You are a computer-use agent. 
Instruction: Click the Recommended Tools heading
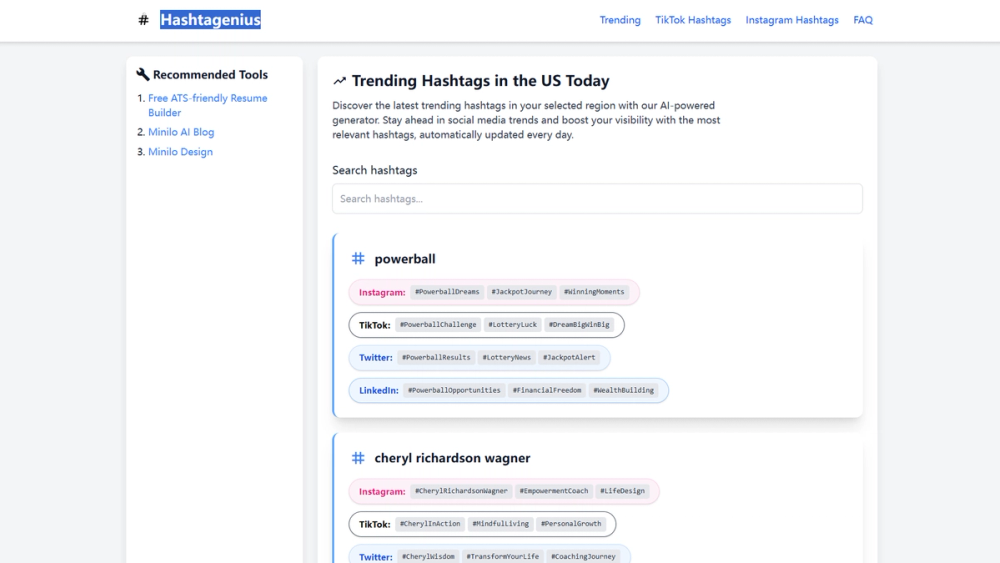pyautogui.click(x=210, y=75)
